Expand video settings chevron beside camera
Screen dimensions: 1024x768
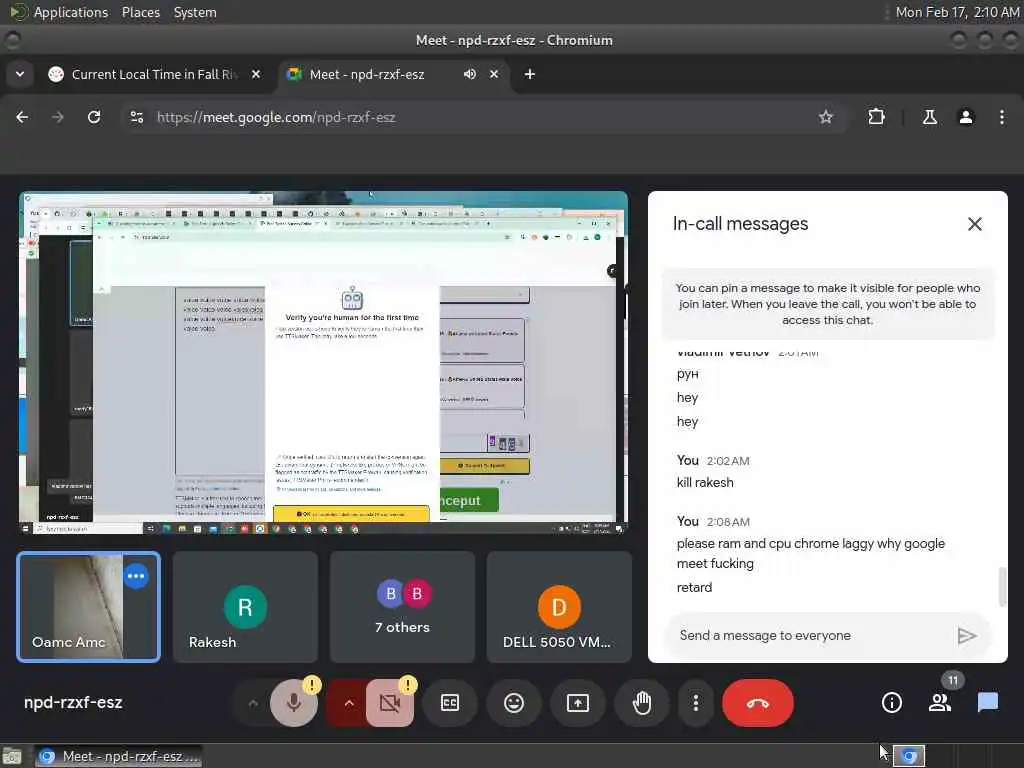coord(349,703)
